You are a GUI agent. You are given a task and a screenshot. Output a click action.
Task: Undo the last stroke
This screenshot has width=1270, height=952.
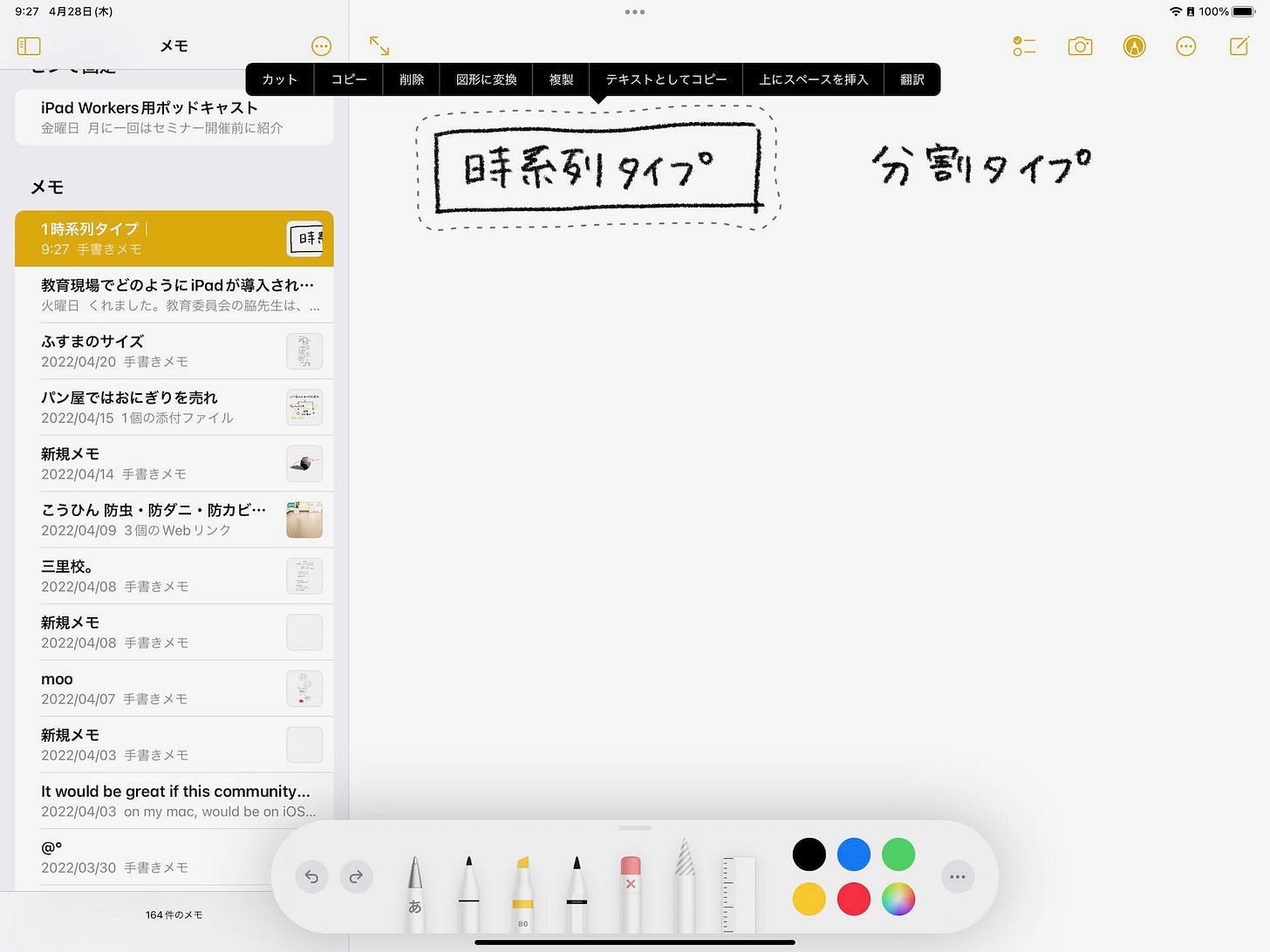(x=311, y=876)
